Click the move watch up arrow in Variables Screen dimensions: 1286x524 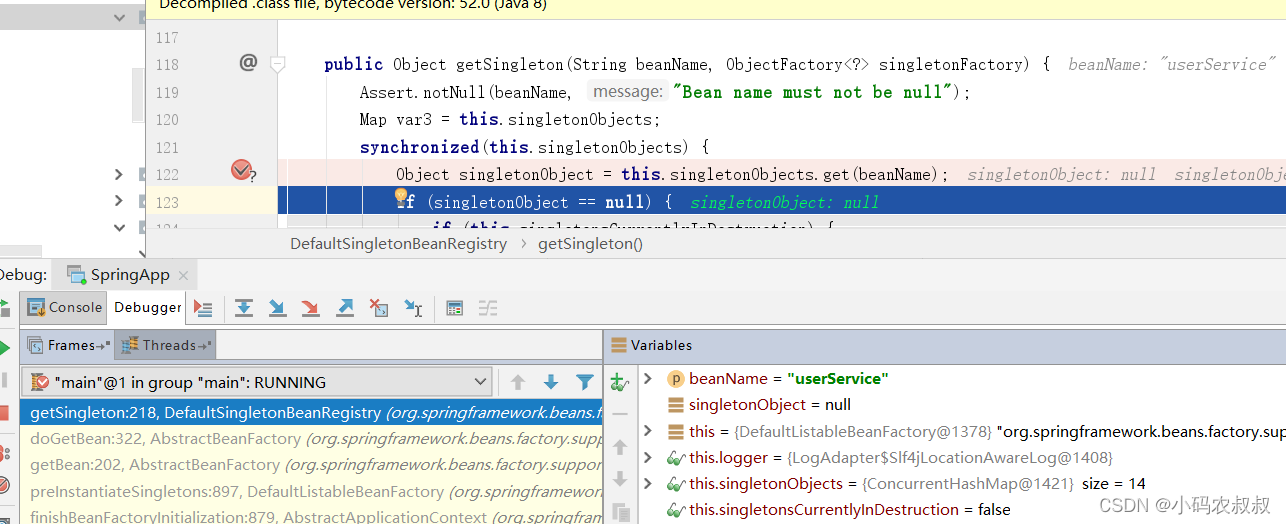pos(620,447)
